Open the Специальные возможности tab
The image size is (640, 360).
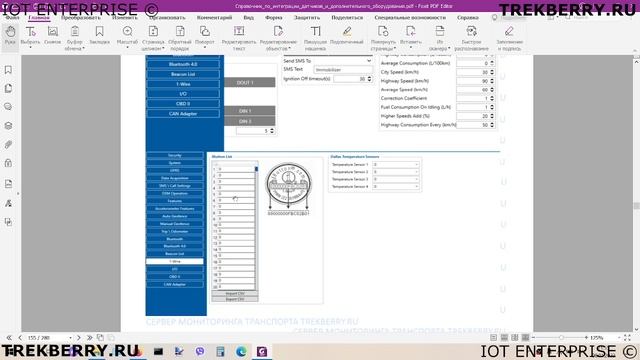(410, 18)
